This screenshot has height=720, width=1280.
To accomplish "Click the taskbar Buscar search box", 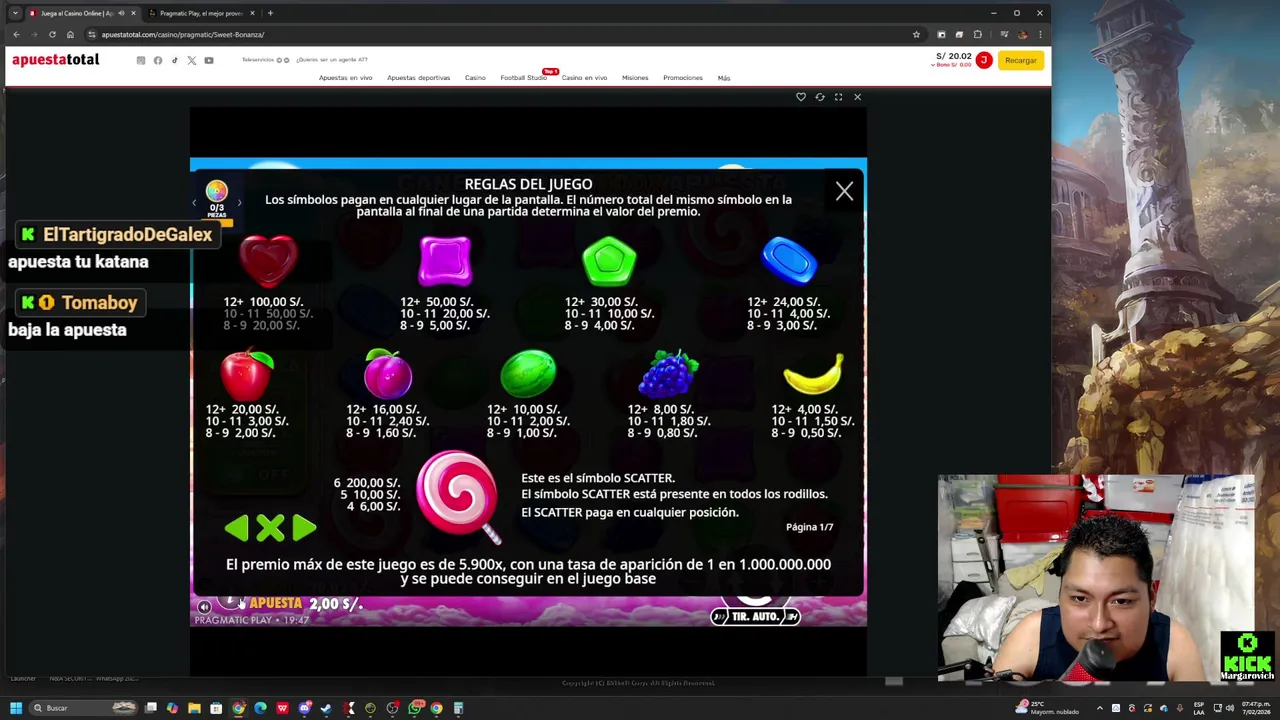I will pos(83,708).
